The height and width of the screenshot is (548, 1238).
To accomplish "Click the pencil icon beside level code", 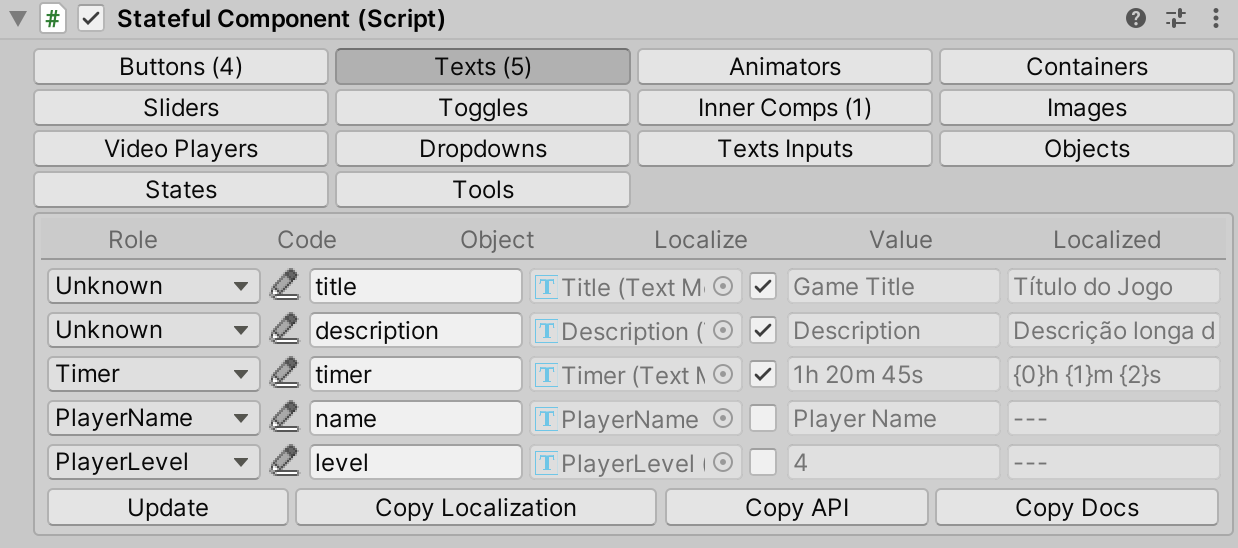I will [285, 462].
